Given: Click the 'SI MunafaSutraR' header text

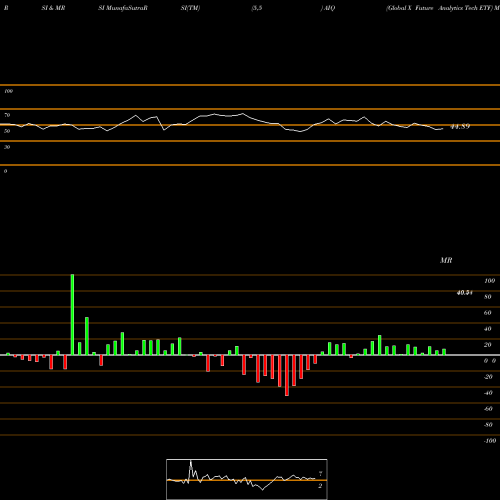Looking at the screenshot, I should click(123, 8).
